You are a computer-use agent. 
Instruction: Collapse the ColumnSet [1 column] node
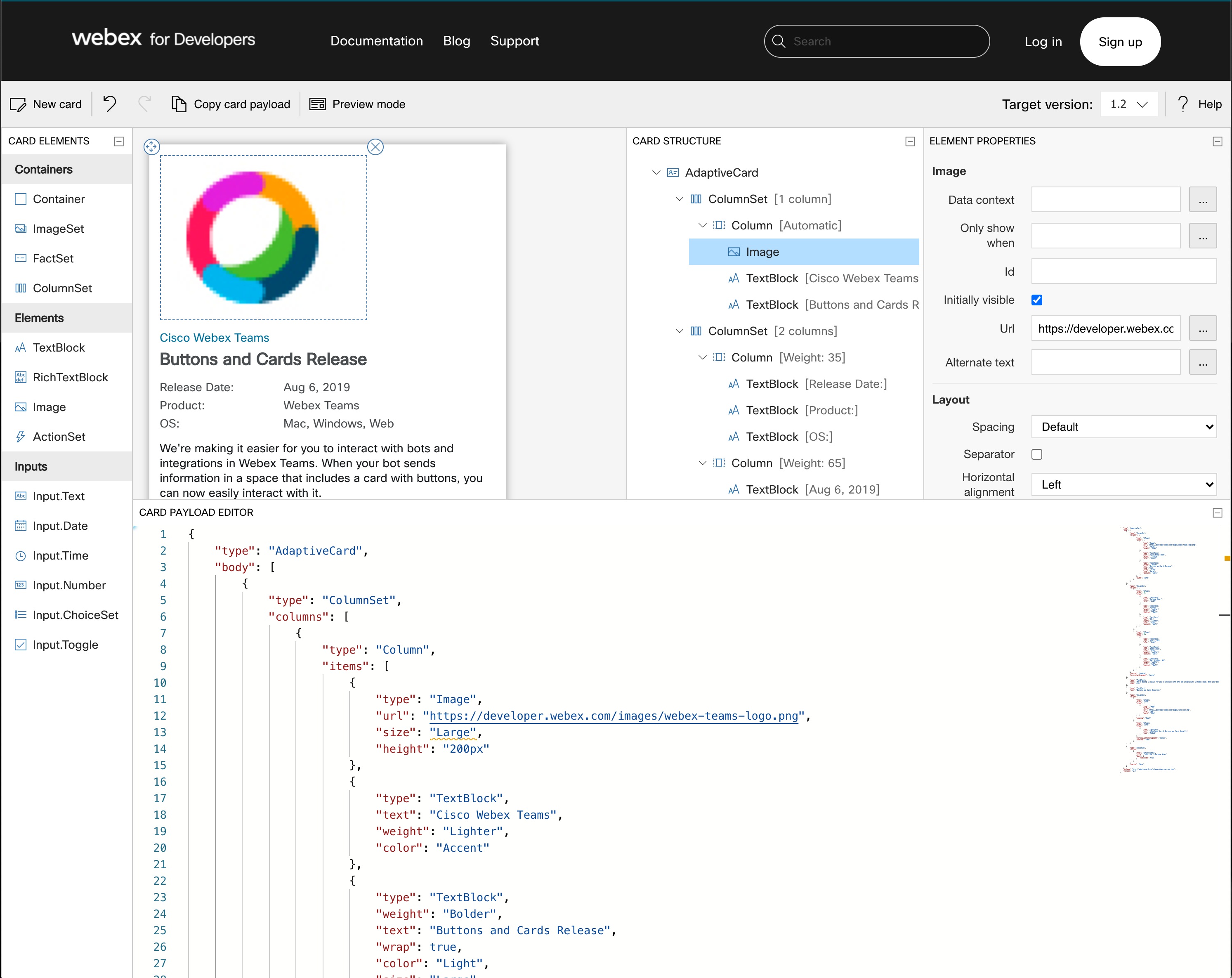(x=680, y=199)
